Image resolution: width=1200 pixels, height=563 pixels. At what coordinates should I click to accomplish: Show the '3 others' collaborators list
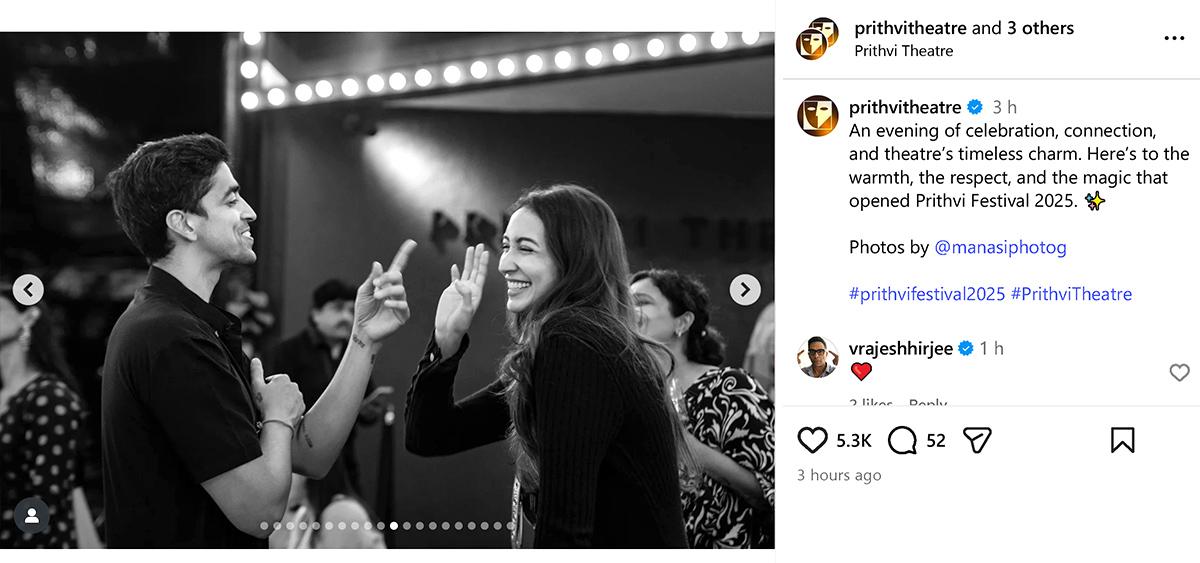pos(1040,28)
